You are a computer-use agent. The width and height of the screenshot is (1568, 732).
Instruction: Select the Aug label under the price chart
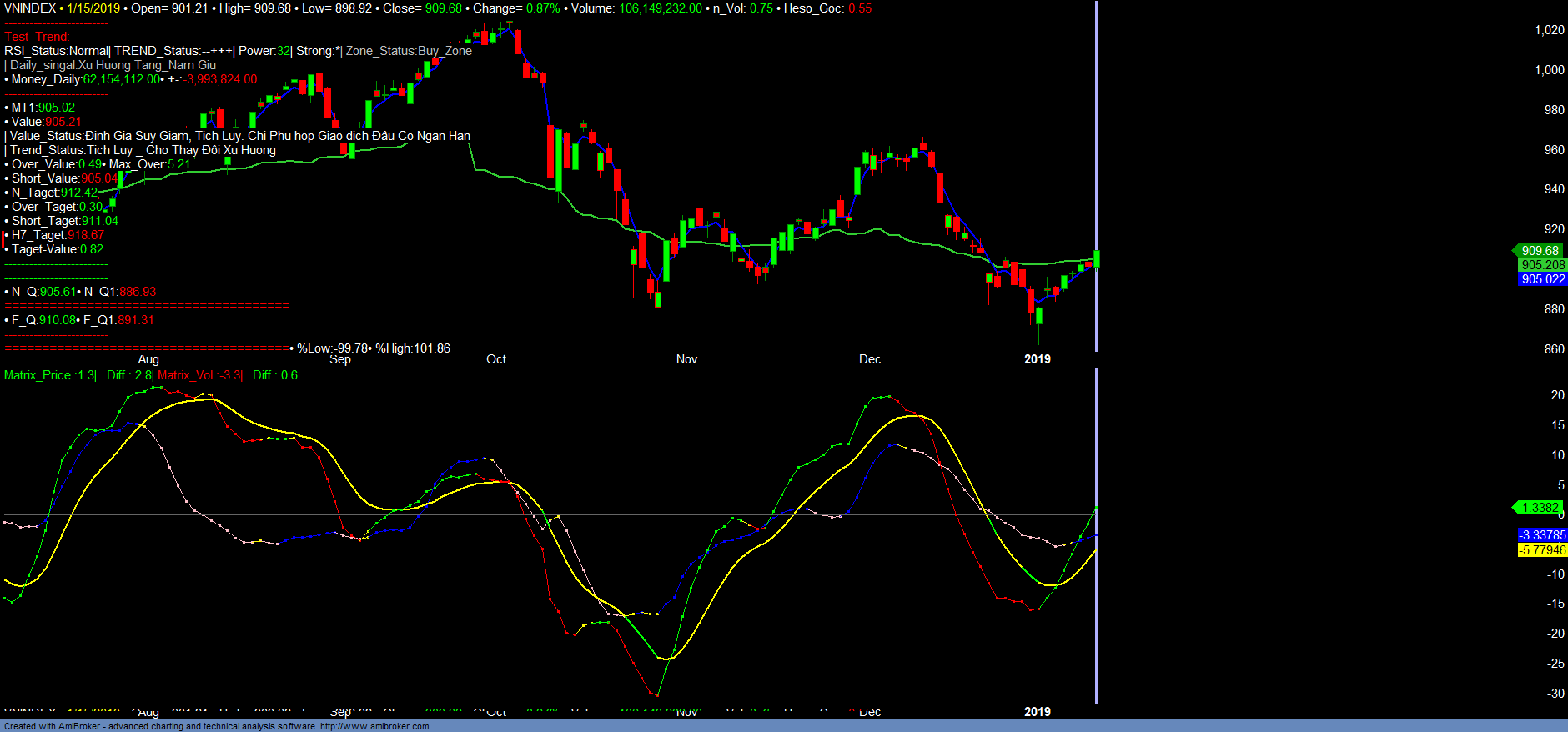click(148, 359)
